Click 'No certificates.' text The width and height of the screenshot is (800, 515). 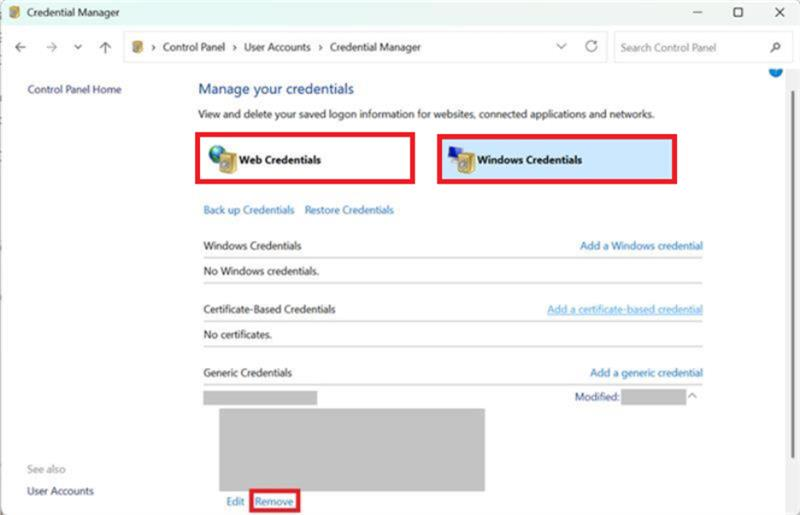(x=238, y=335)
